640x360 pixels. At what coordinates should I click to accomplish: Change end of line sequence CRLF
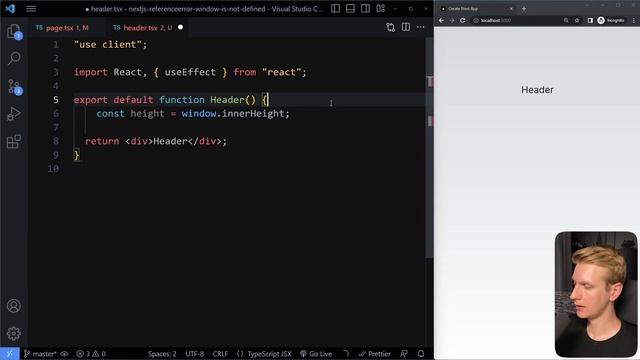coord(220,354)
